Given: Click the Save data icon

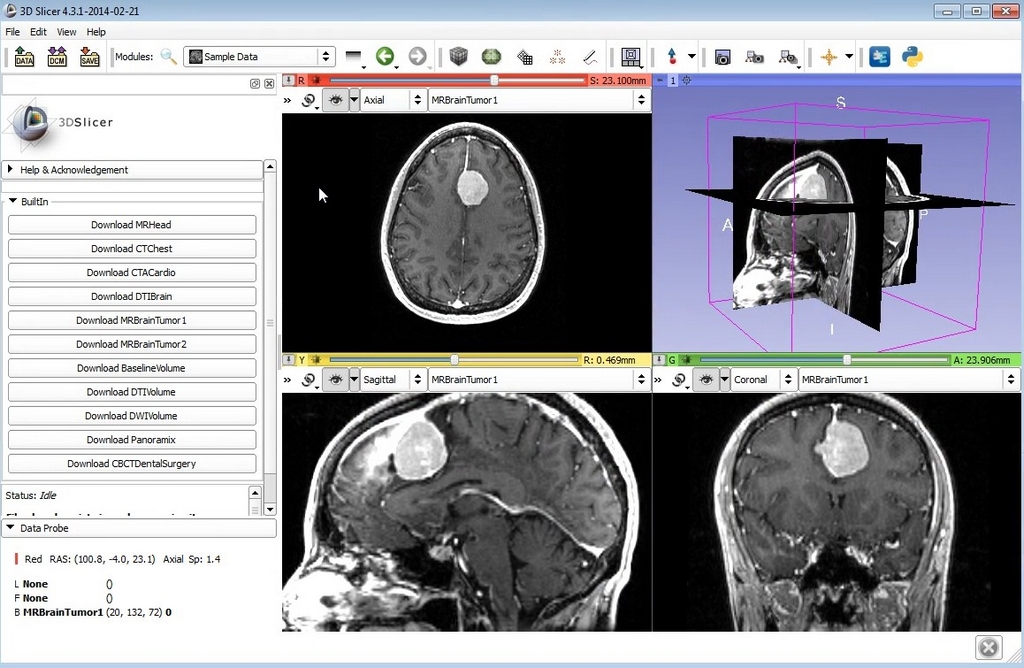Looking at the screenshot, I should [90, 57].
